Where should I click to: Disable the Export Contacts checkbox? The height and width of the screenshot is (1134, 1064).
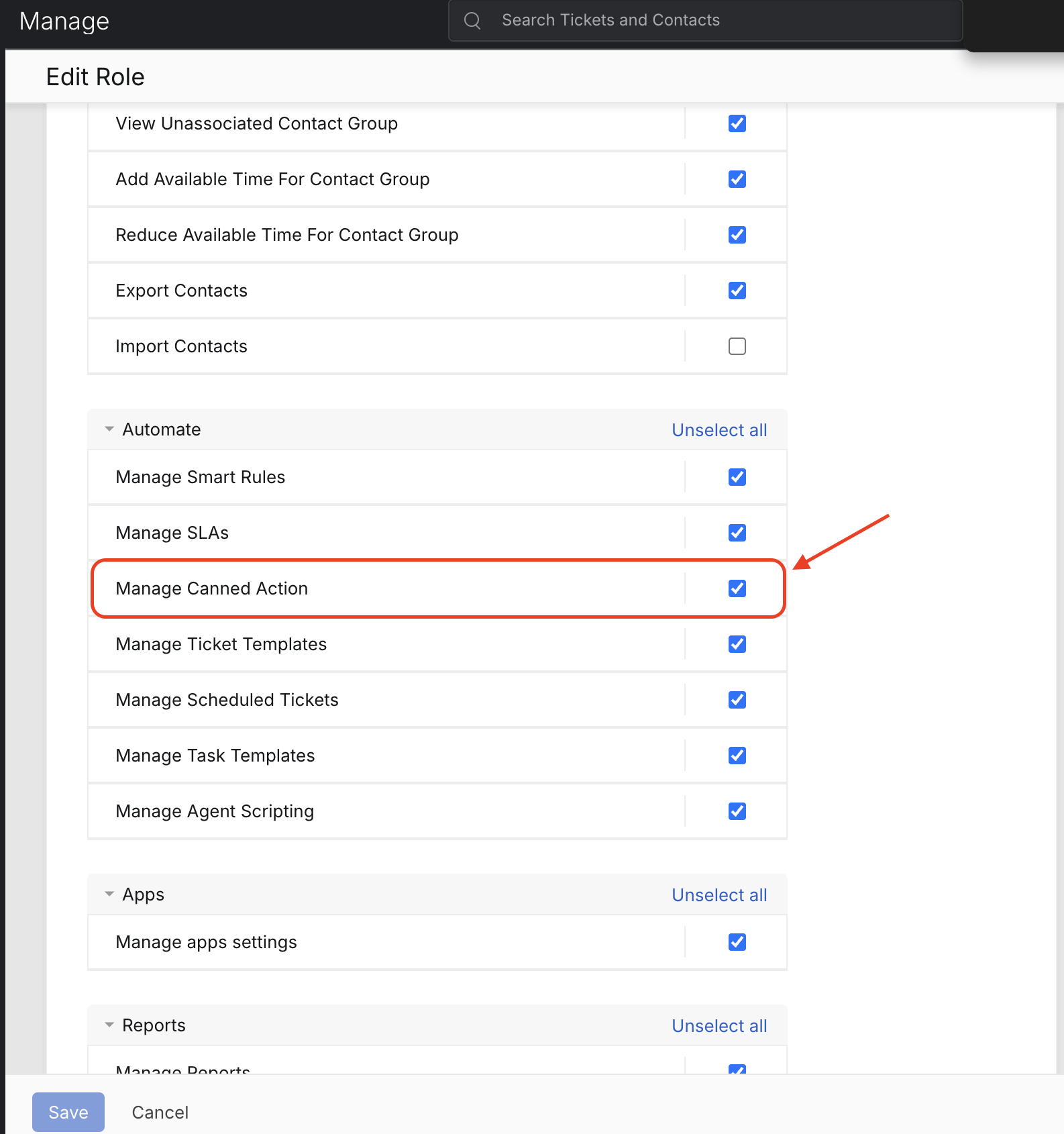(x=737, y=291)
